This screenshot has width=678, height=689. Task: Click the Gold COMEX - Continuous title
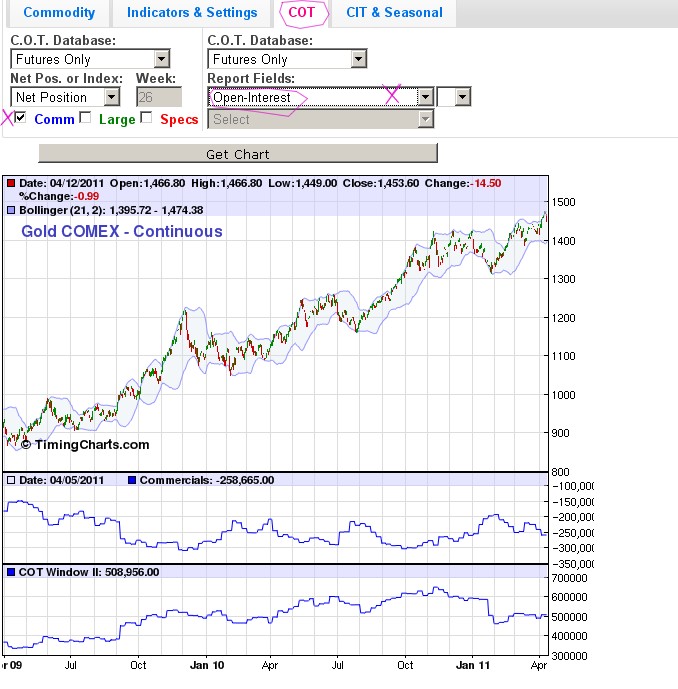click(x=122, y=231)
